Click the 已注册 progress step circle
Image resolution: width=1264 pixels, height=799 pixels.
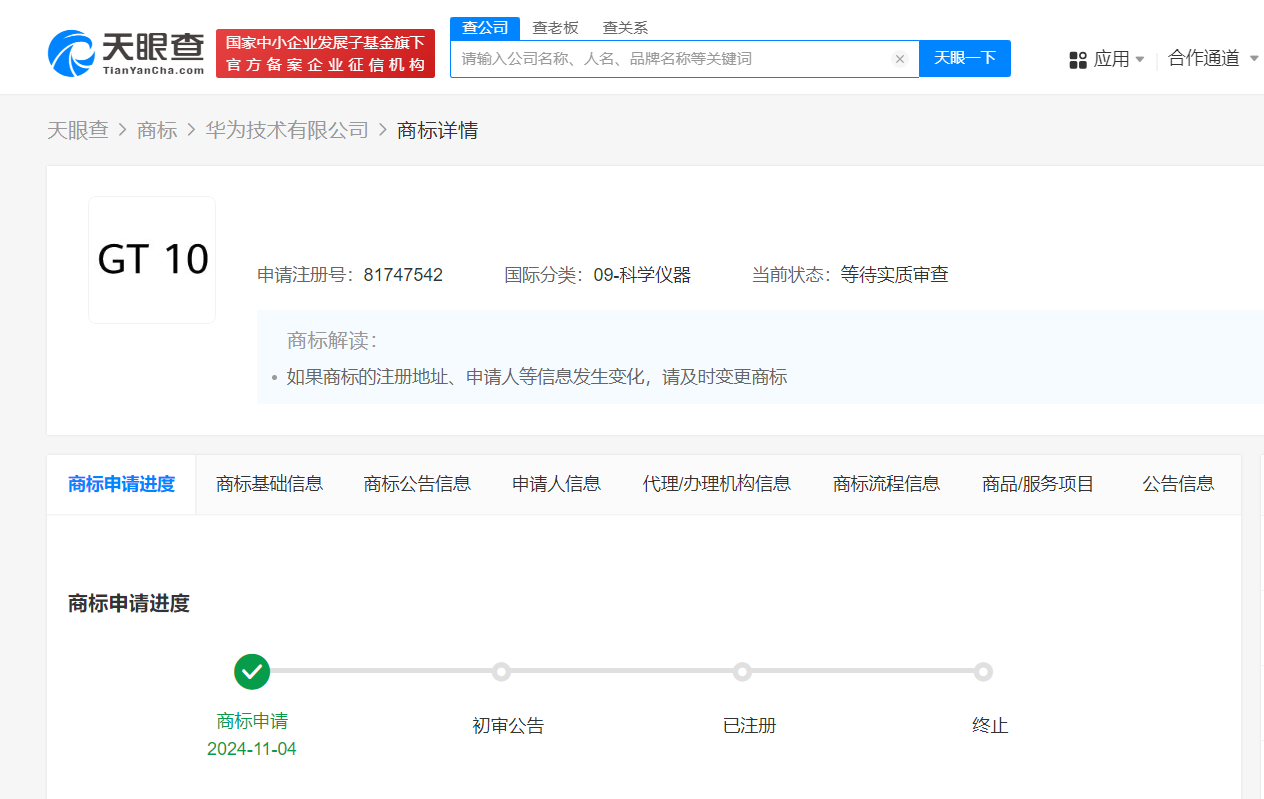pyautogui.click(x=742, y=672)
